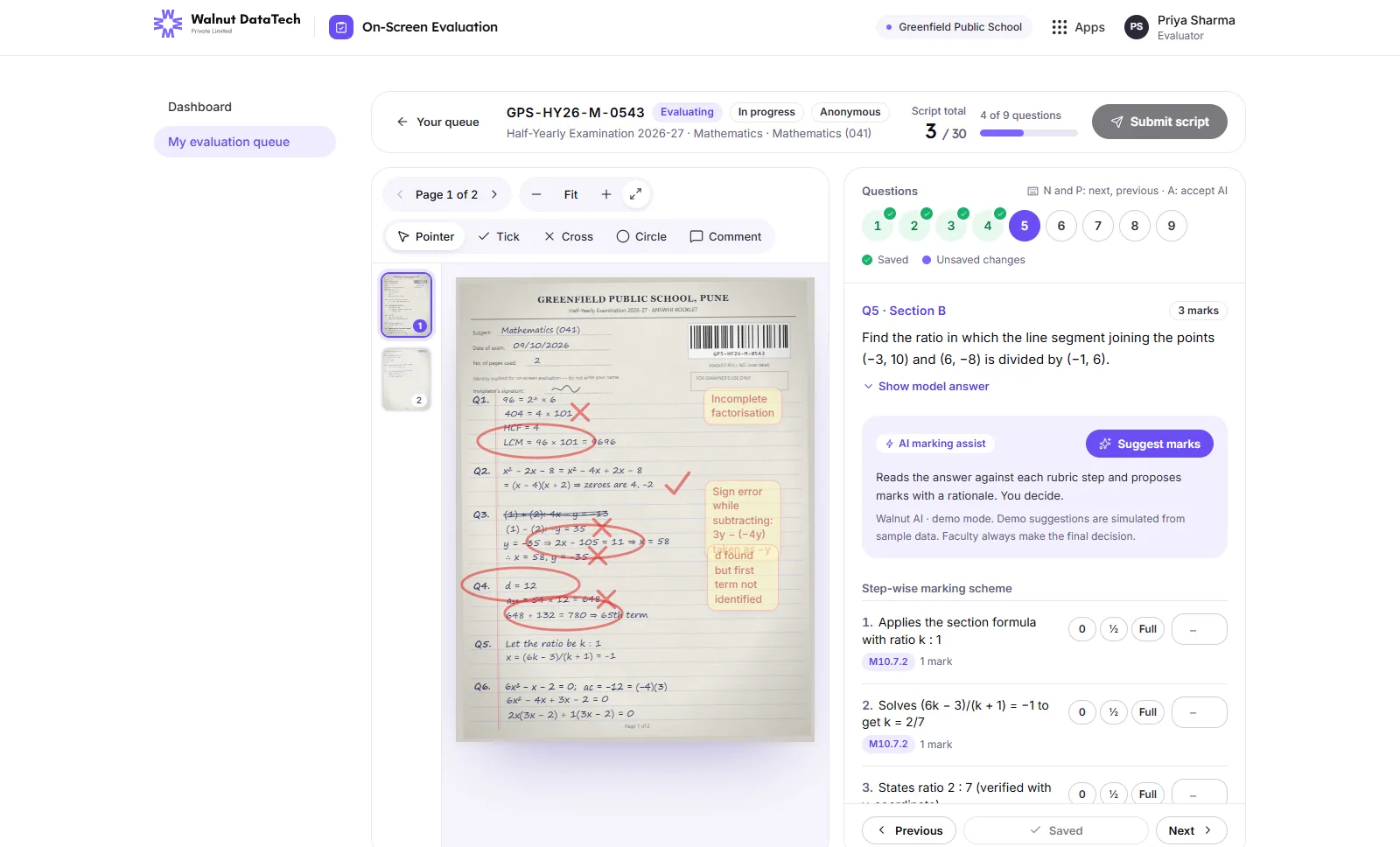Click the Greenfield Public School selector

(954, 27)
